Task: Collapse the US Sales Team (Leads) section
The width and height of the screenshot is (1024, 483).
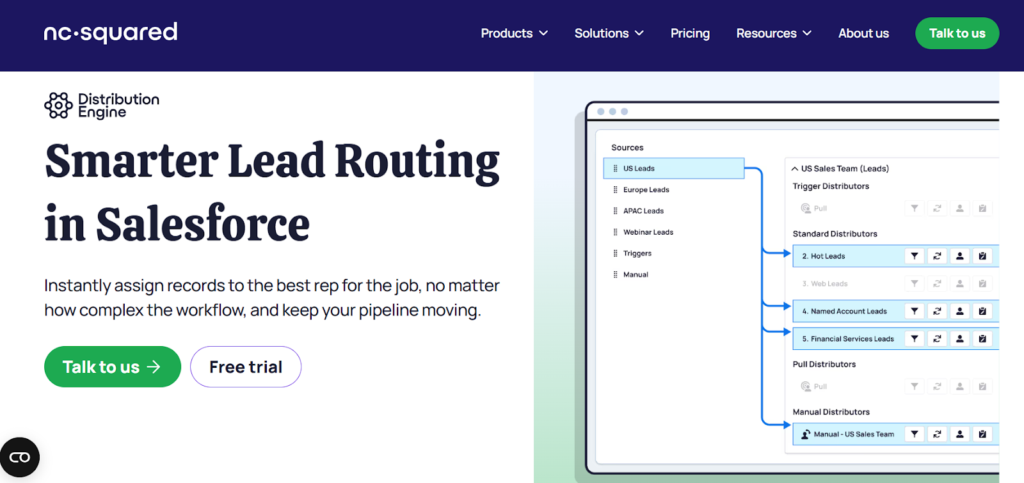Action: (x=793, y=169)
